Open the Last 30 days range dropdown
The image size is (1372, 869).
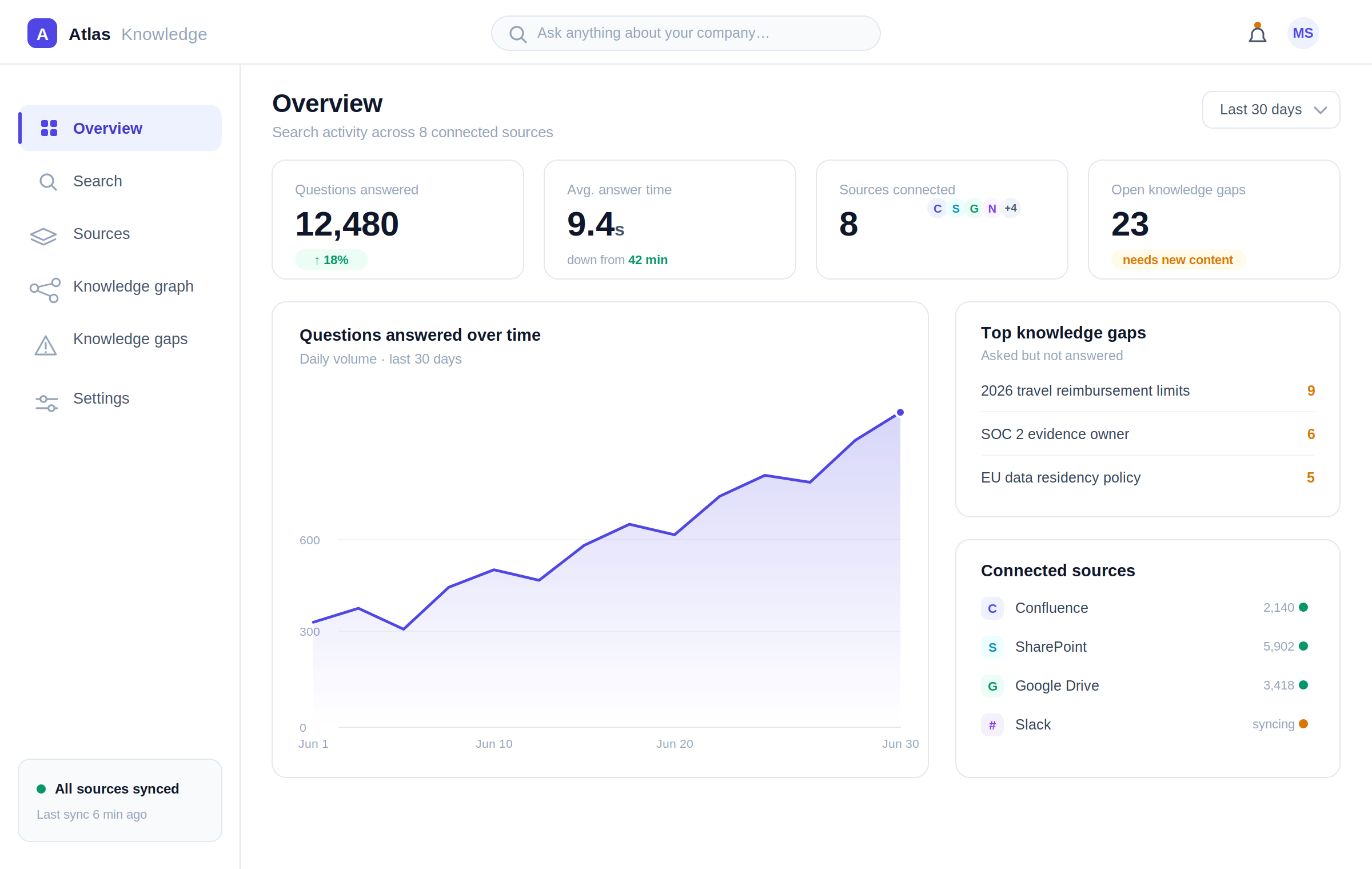1271,110
